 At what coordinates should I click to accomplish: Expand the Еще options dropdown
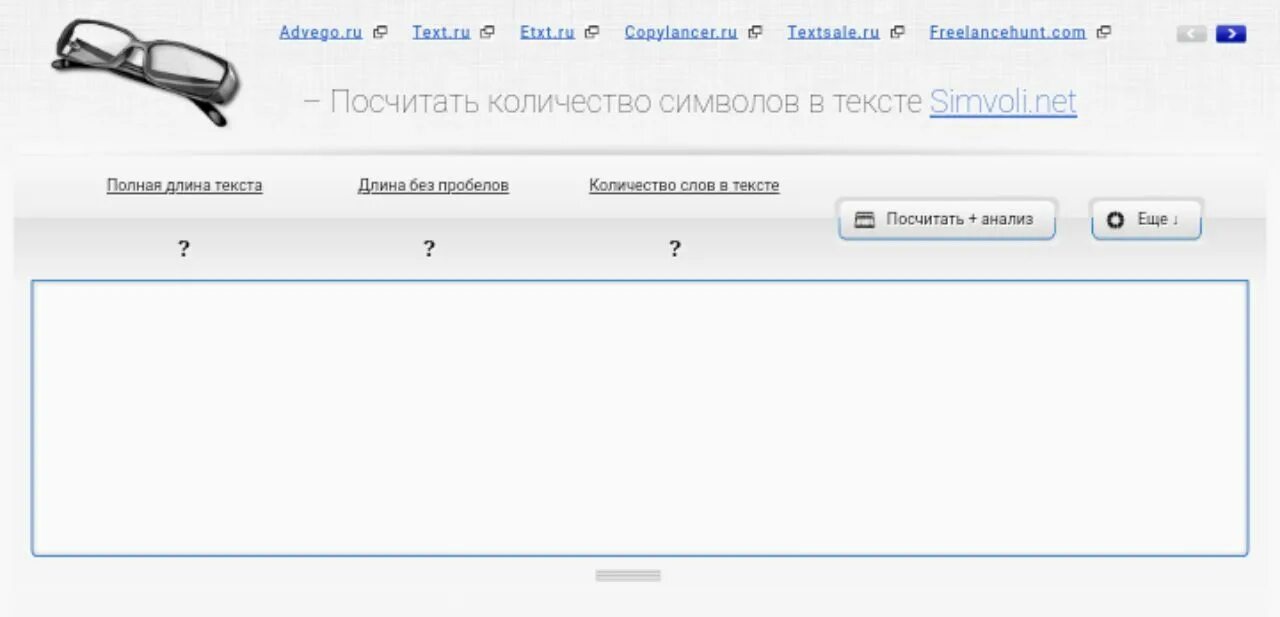pyautogui.click(x=1146, y=219)
